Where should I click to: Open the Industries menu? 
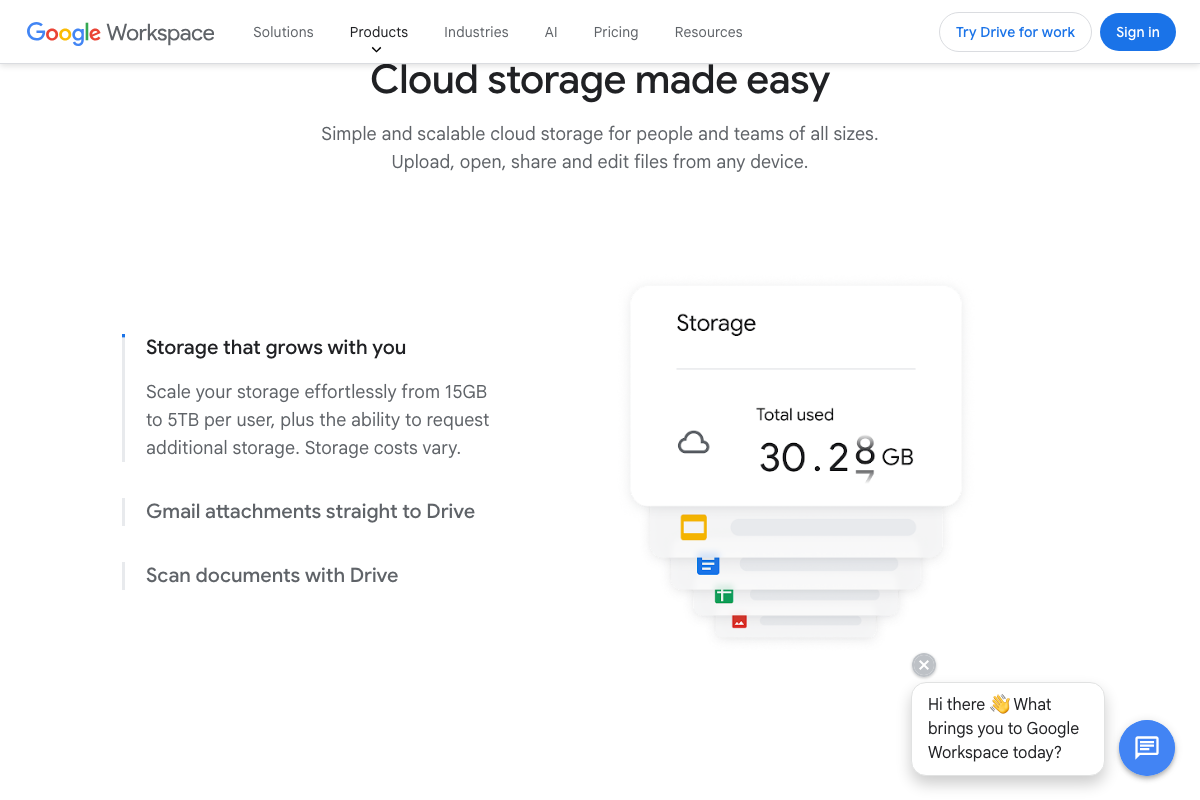click(x=476, y=32)
